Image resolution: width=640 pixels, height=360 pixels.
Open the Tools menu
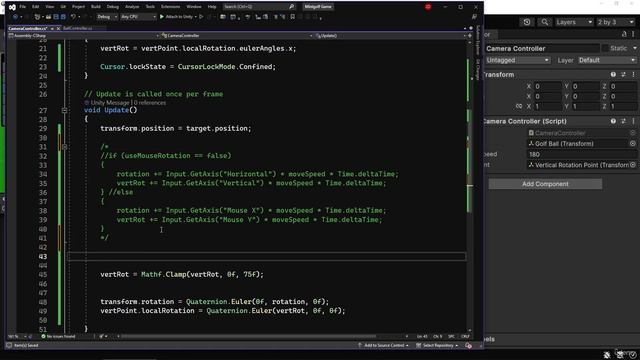pyautogui.click(x=150, y=7)
